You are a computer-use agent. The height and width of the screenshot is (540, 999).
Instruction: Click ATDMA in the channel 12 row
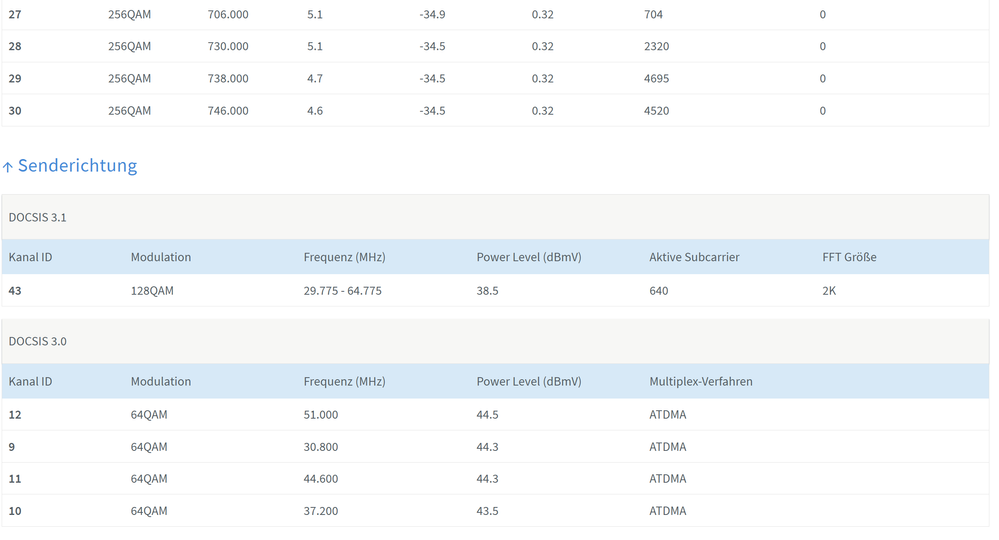(668, 415)
